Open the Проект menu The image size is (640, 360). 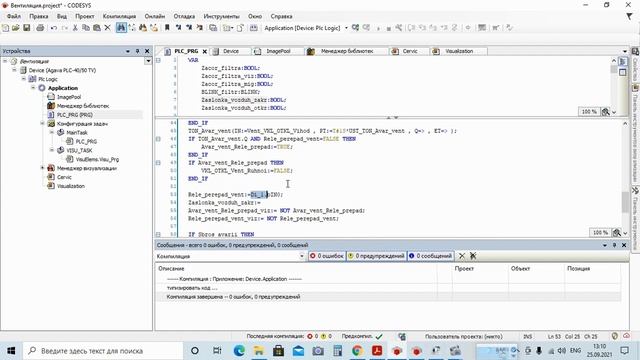pos(84,16)
